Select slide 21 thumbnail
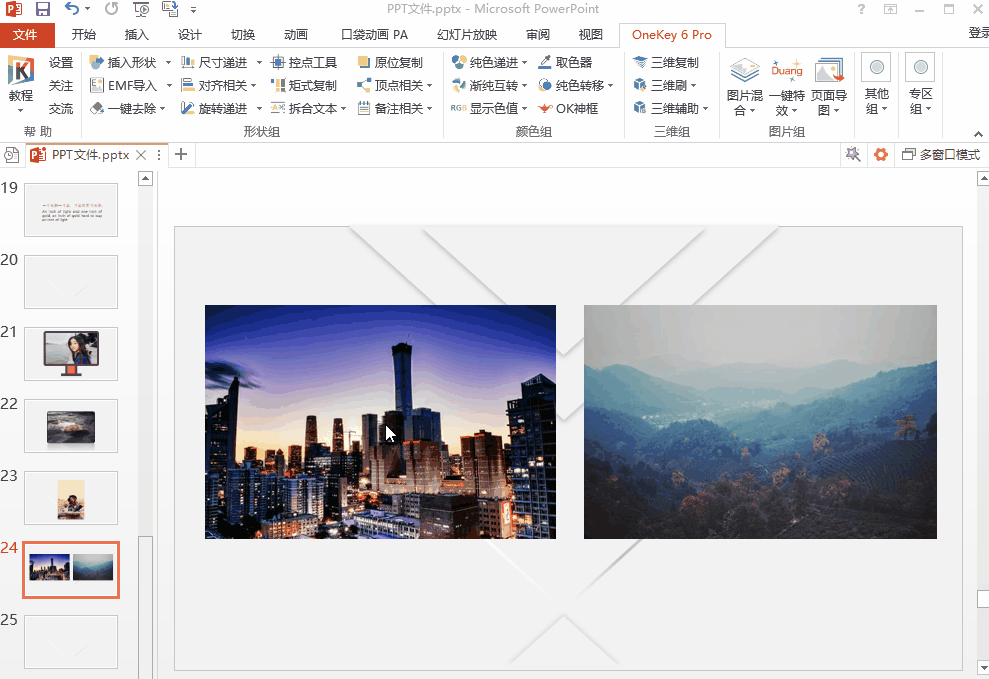 tap(71, 354)
